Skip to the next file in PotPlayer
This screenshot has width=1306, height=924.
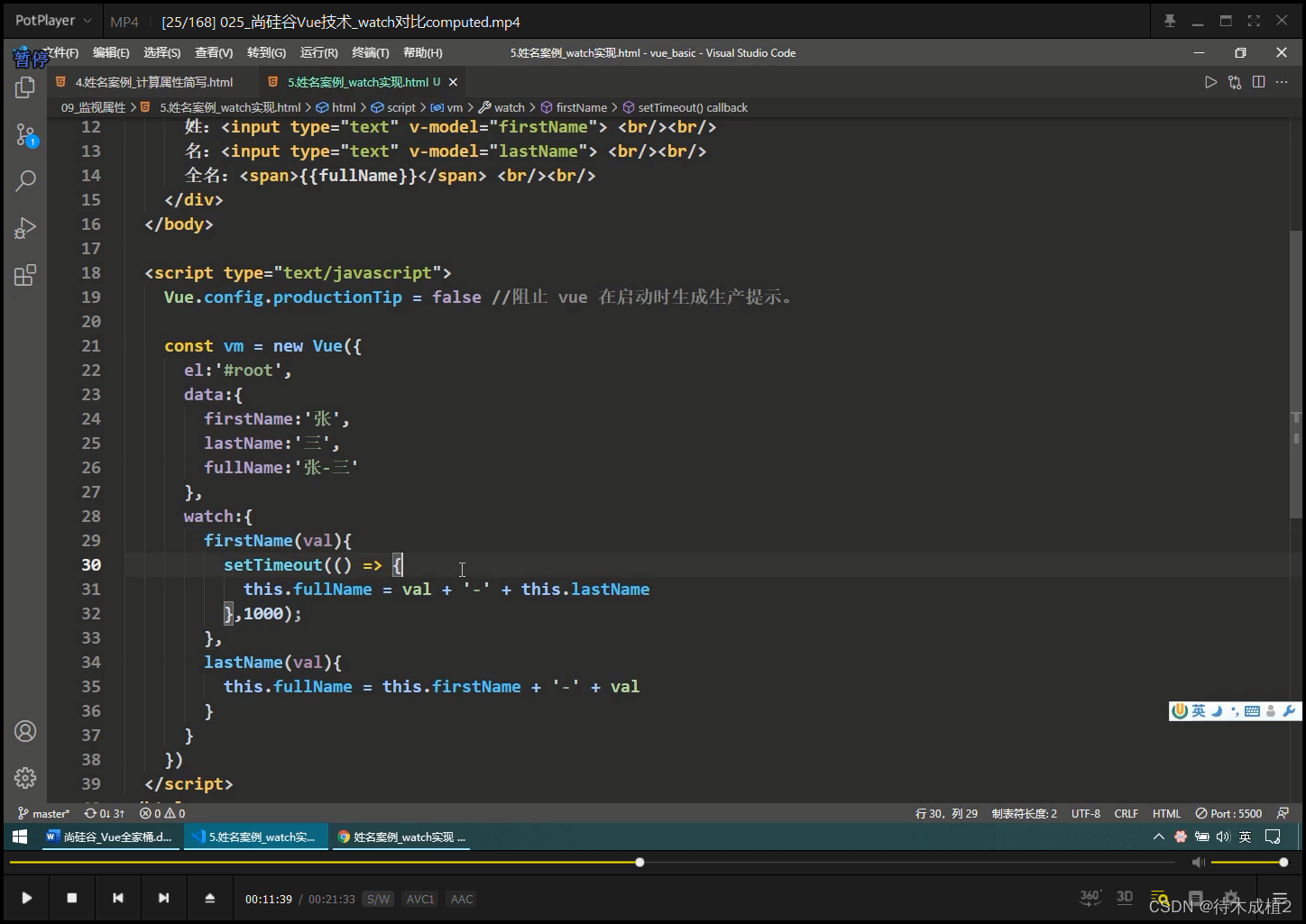click(x=163, y=898)
